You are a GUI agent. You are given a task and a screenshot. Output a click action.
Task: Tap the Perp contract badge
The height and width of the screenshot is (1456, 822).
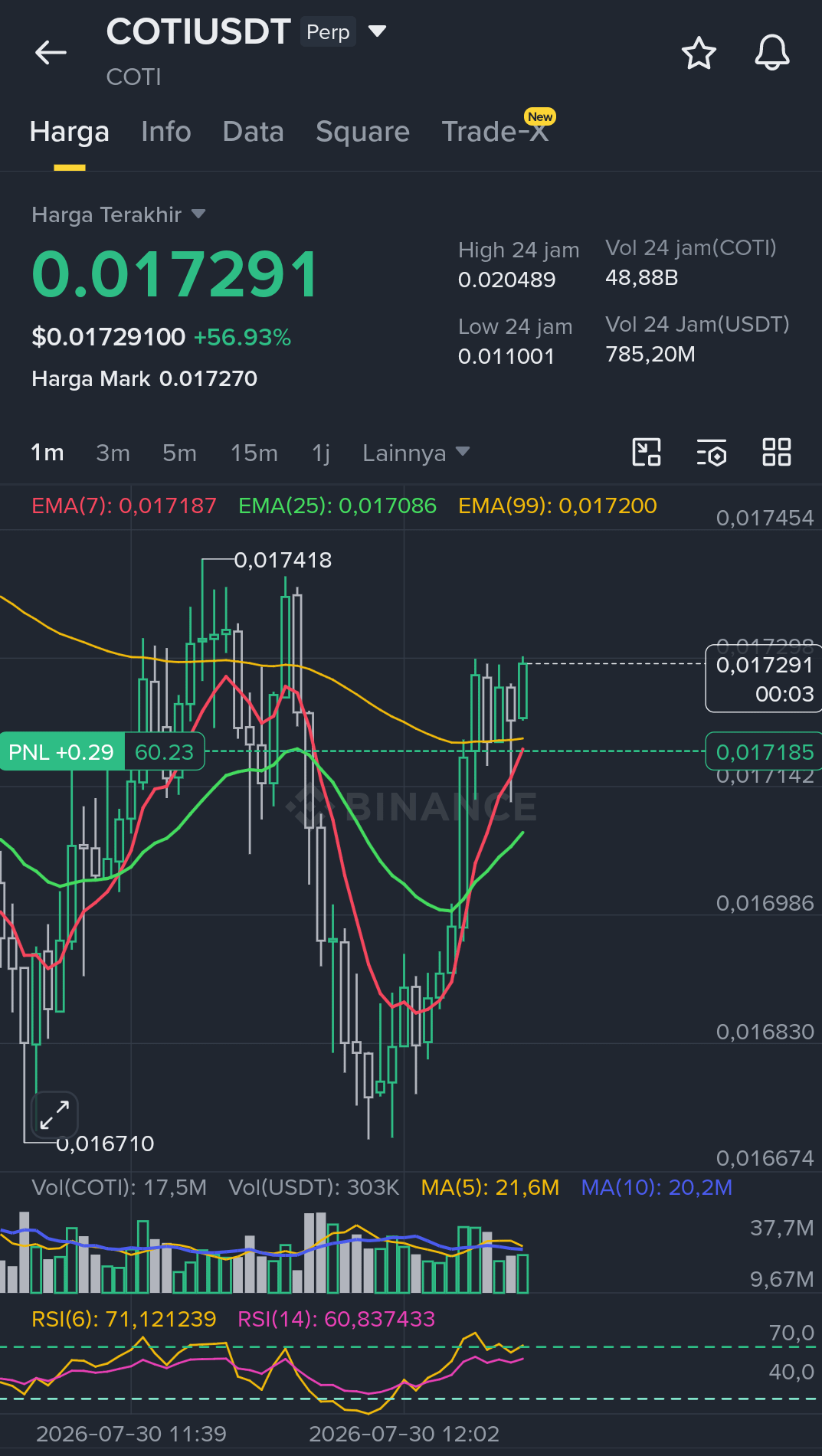tap(328, 32)
